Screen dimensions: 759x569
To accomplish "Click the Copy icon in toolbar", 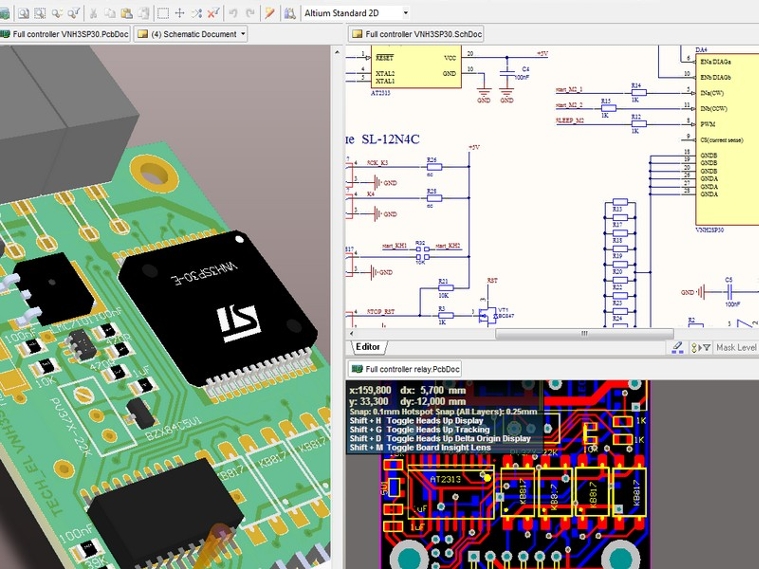I will point(110,13).
